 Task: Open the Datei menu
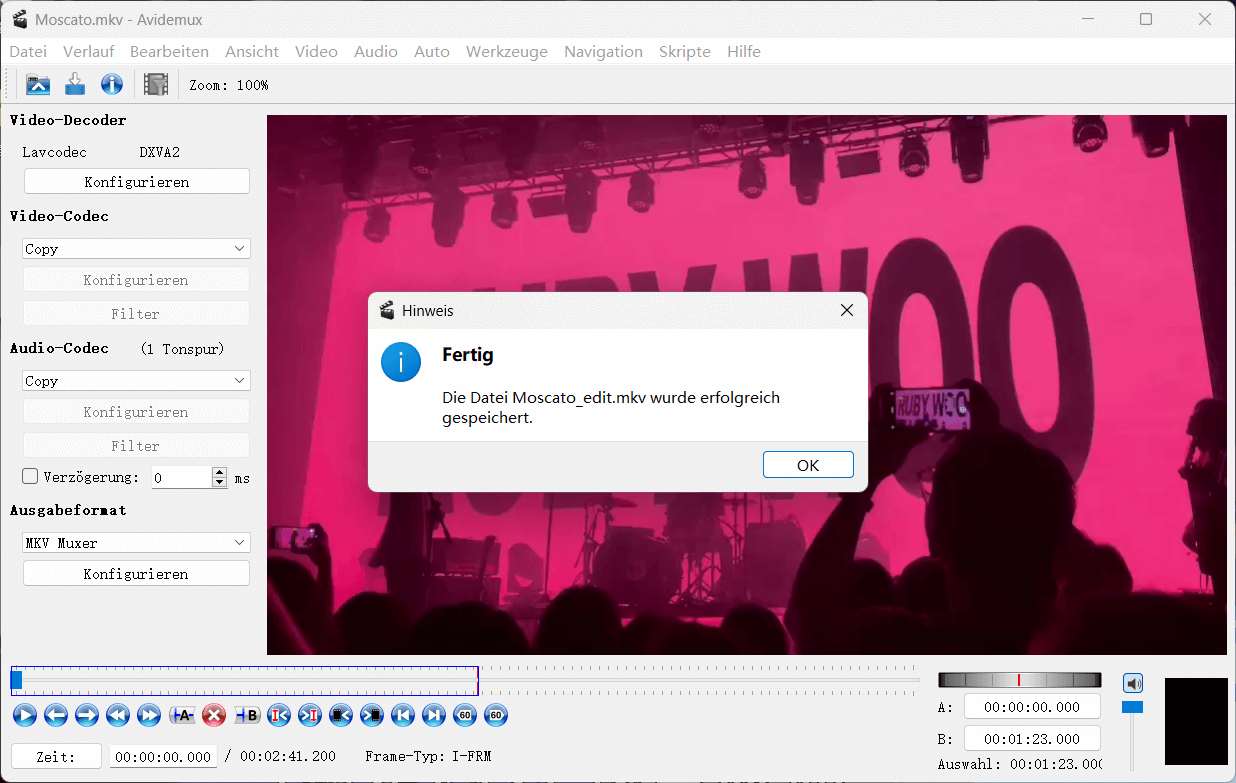(28, 52)
